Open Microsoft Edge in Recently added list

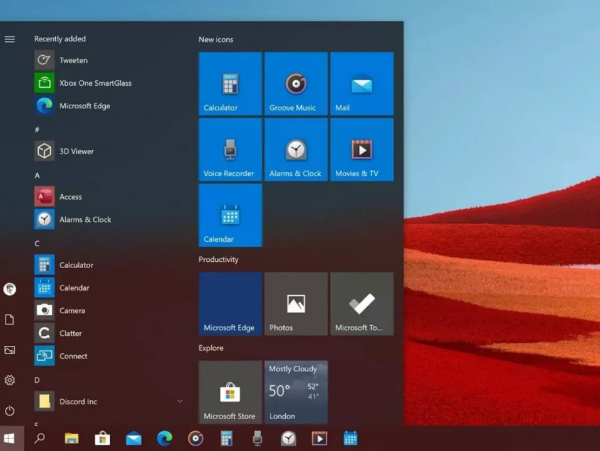click(109, 106)
